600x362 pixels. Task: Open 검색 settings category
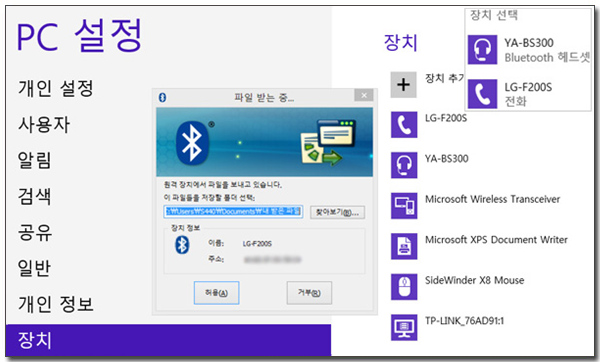pos(34,196)
